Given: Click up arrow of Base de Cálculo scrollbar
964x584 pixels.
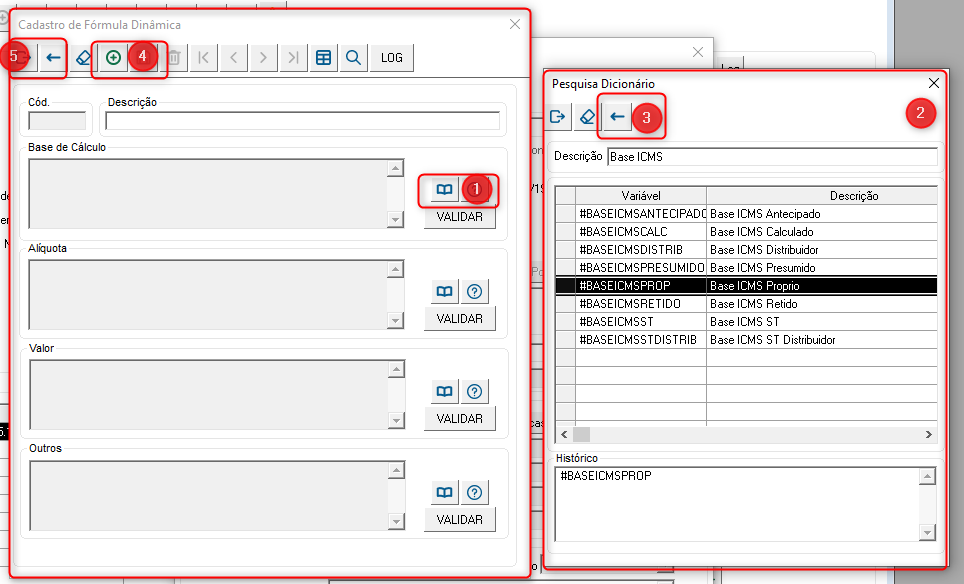Looking at the screenshot, I should point(396,168).
